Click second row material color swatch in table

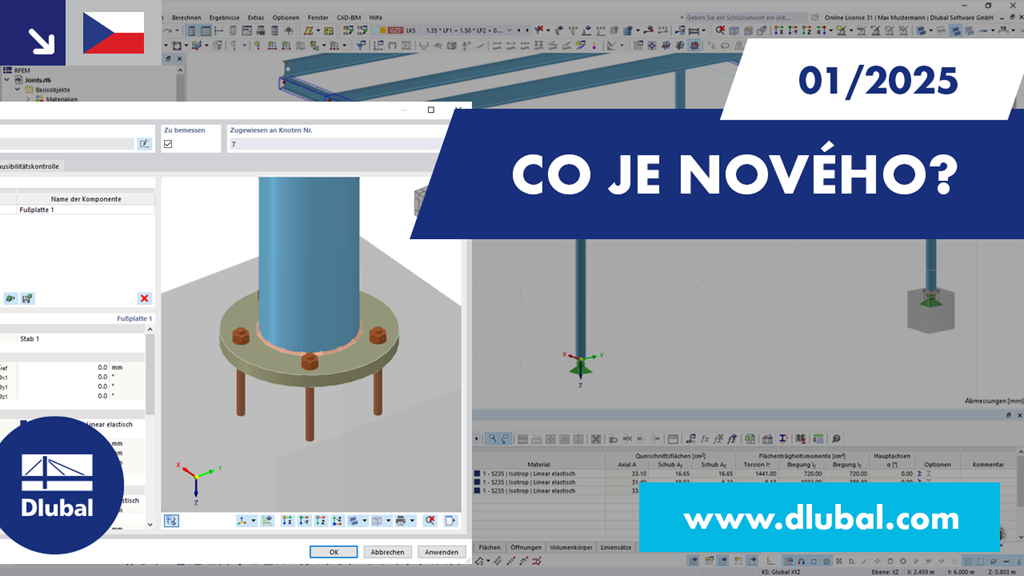click(x=477, y=482)
